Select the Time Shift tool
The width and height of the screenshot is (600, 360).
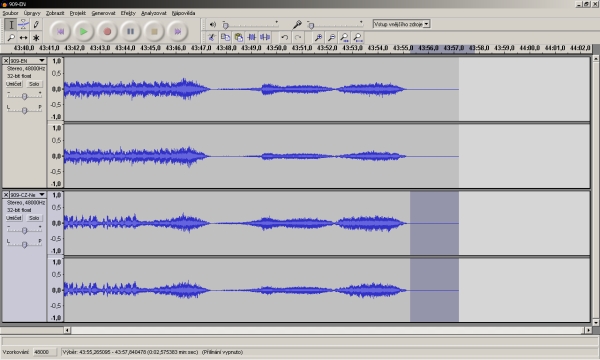[23, 37]
